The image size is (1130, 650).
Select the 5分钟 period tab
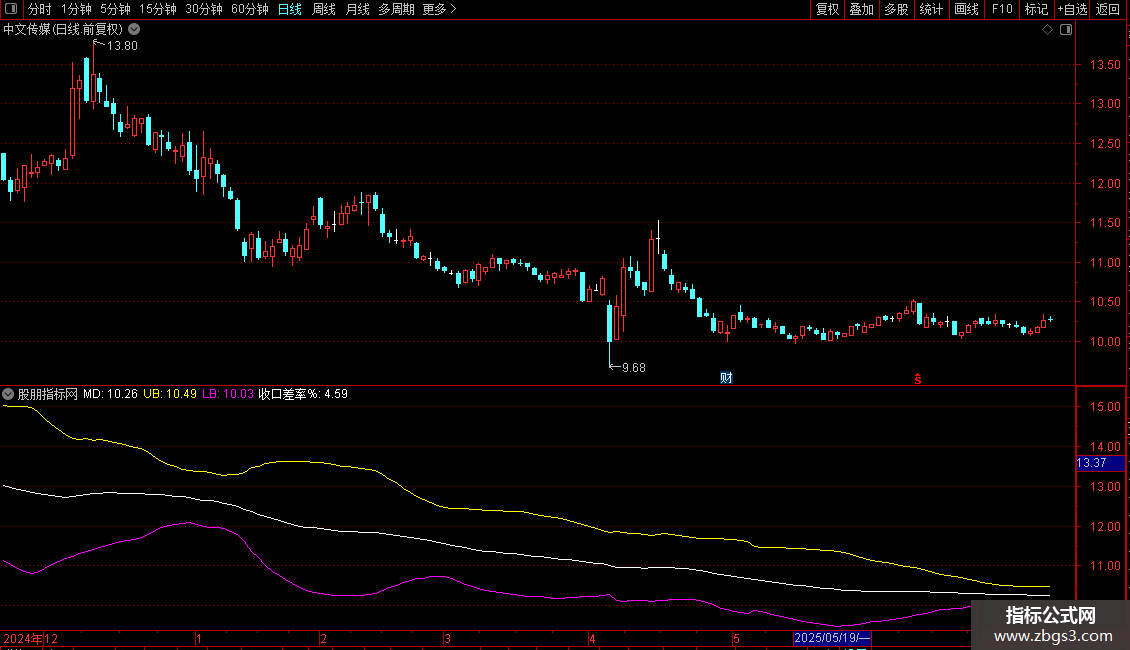click(115, 9)
